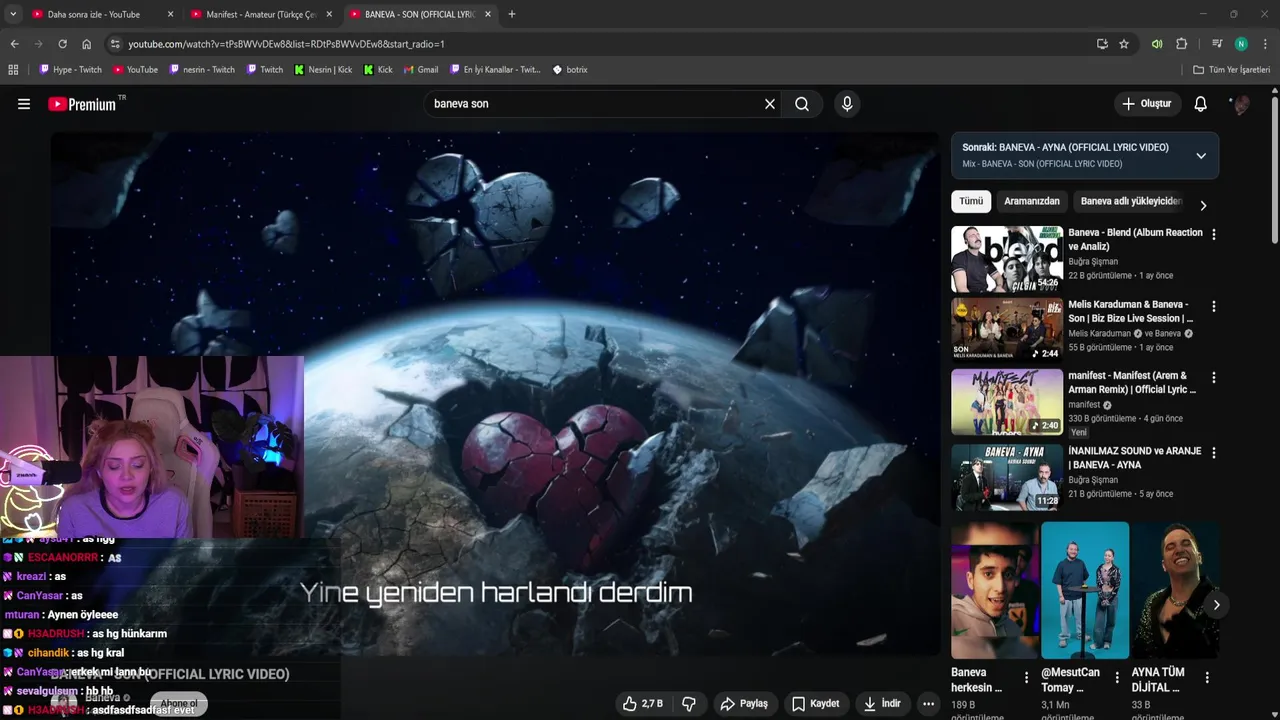Image resolution: width=1280 pixels, height=720 pixels.
Task: Switch to Manifest - Amateur tab
Action: coord(261,14)
